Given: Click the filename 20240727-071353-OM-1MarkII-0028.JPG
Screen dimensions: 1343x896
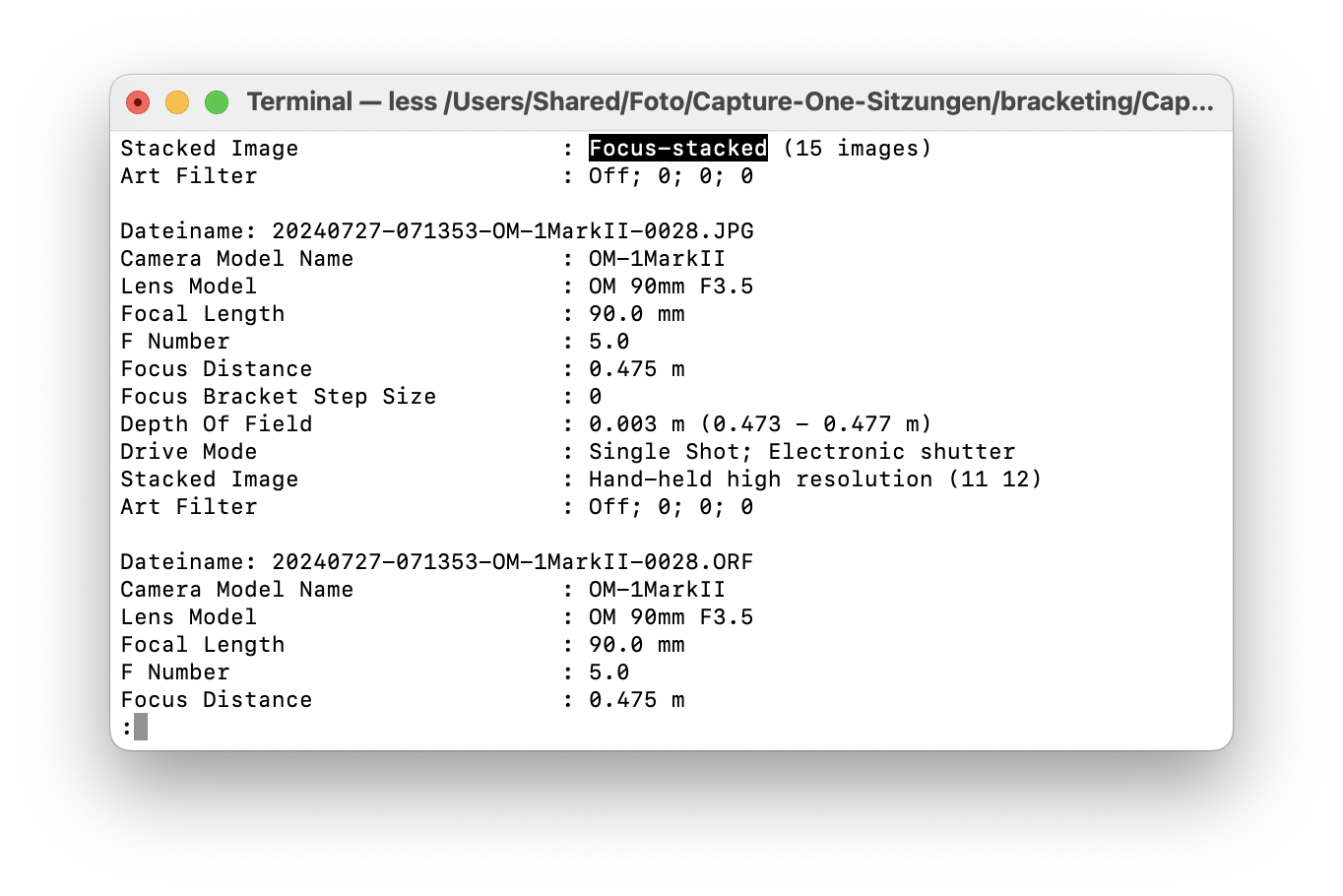Looking at the screenshot, I should (513, 231).
